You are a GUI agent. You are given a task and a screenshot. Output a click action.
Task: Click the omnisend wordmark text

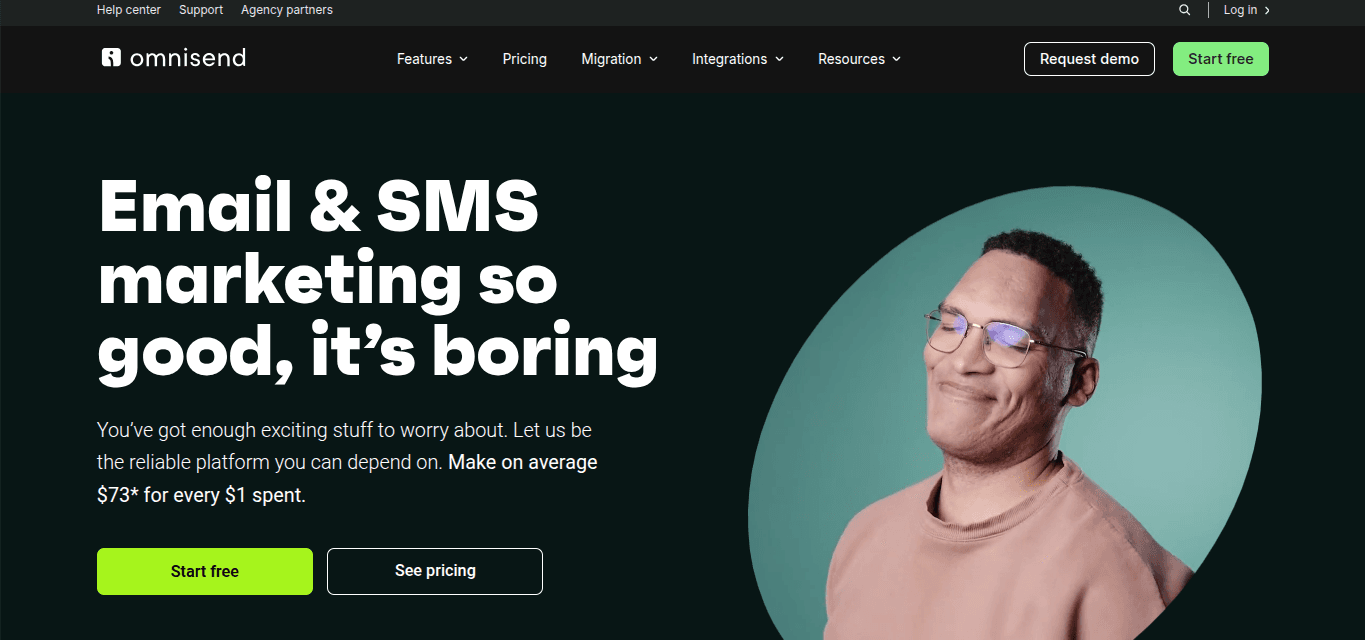coord(188,58)
